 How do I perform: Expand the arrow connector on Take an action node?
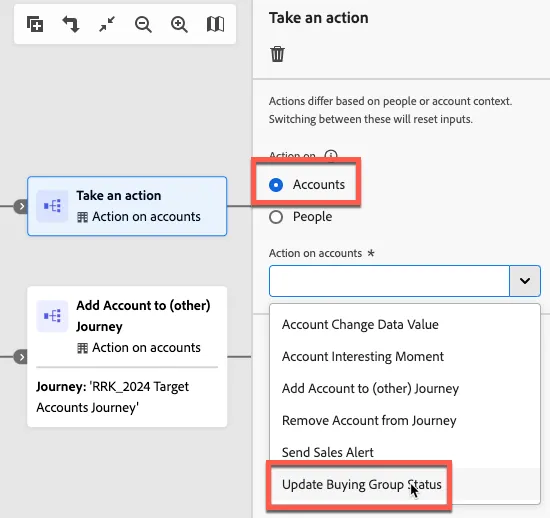[21, 206]
